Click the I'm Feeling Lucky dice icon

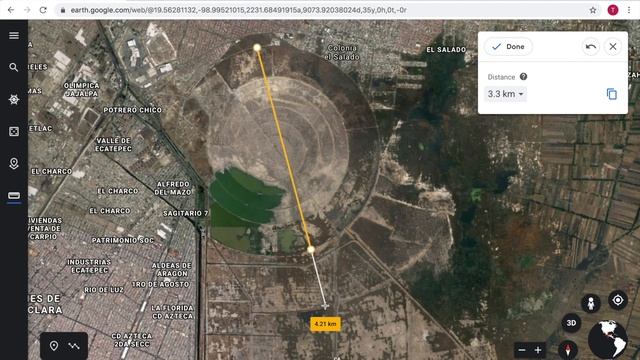pyautogui.click(x=14, y=131)
